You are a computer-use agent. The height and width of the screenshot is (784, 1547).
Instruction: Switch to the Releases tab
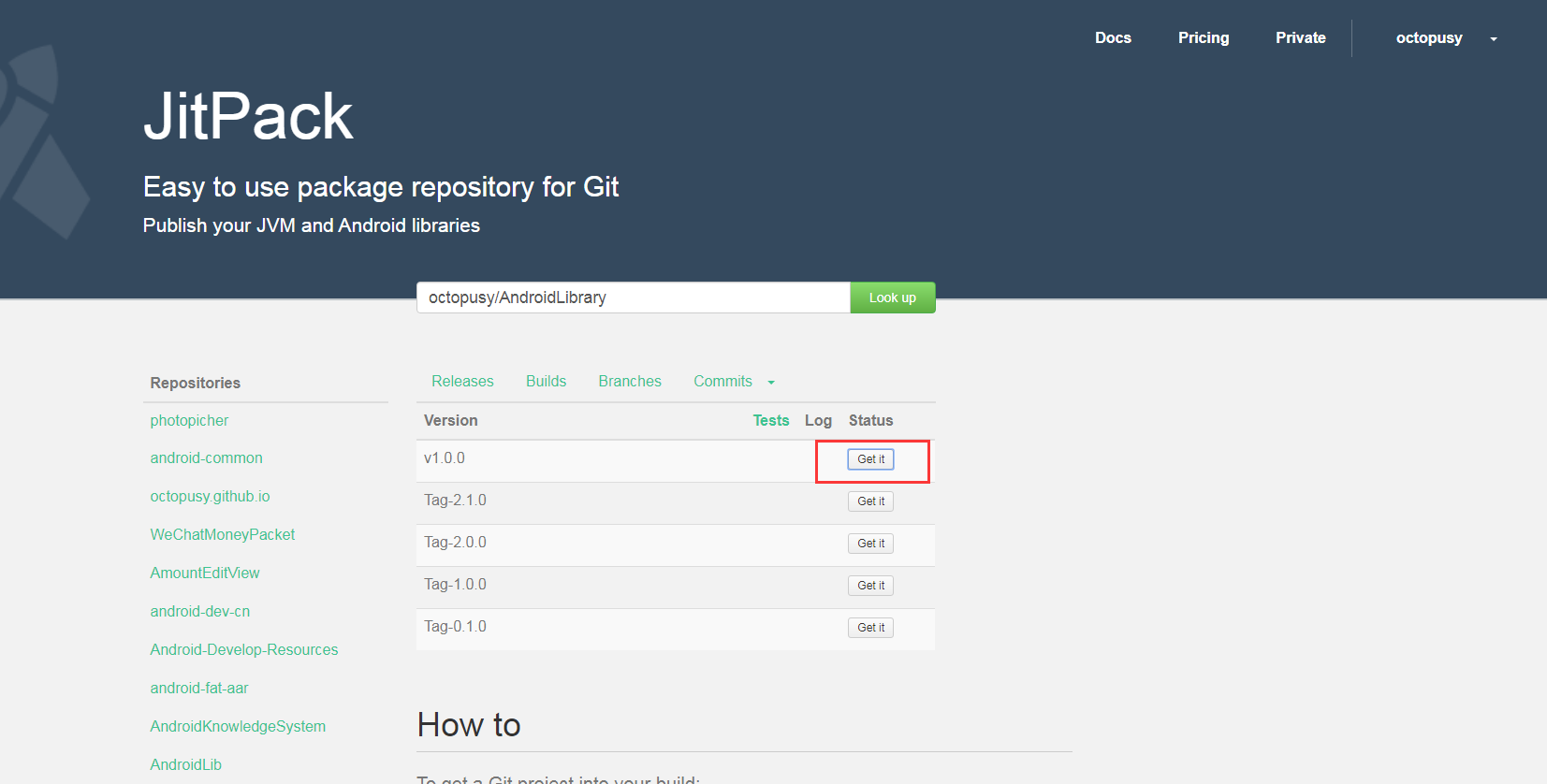coord(462,381)
